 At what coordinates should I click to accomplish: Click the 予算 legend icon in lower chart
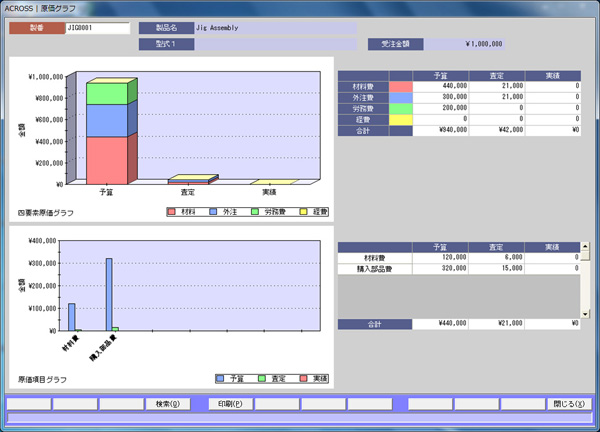221,379
